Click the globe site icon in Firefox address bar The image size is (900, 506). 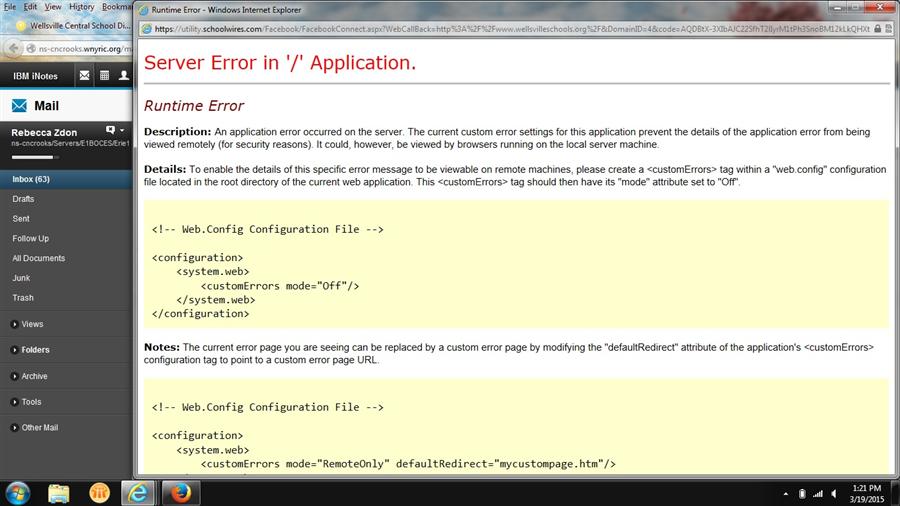click(x=32, y=49)
